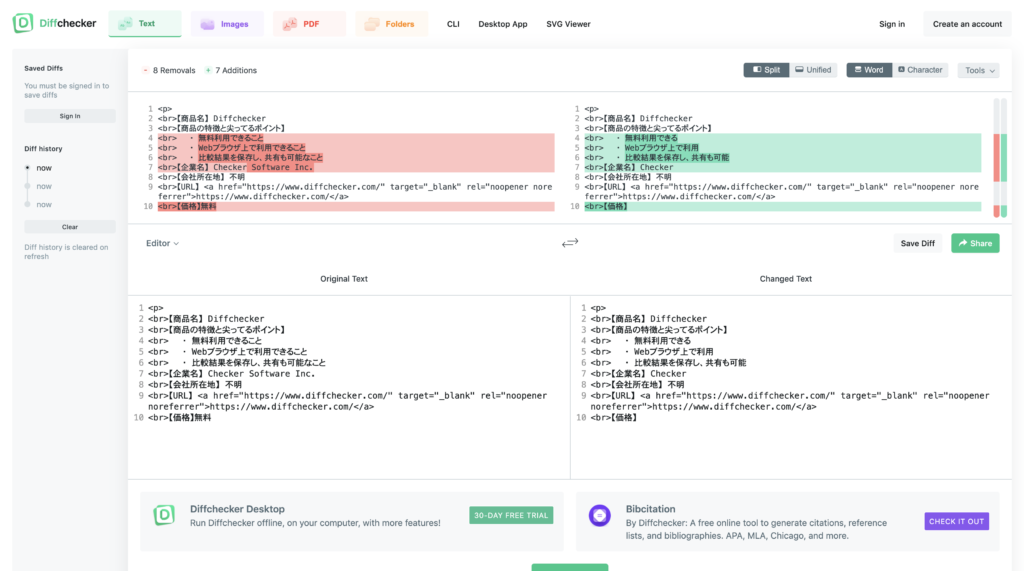Open the Text diff tab

(145, 24)
